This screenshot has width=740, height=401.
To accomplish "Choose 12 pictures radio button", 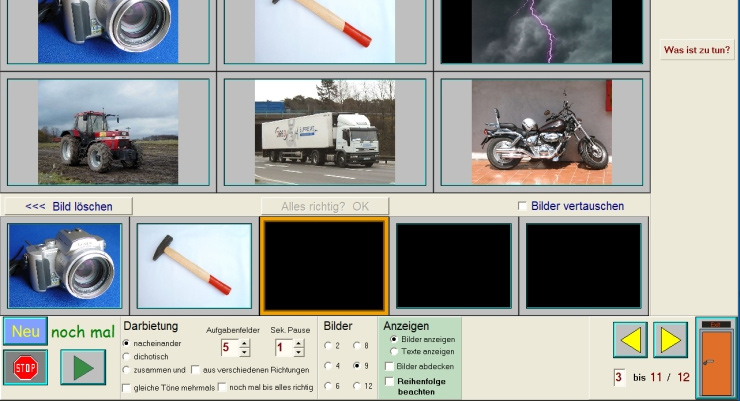I will pos(357,386).
